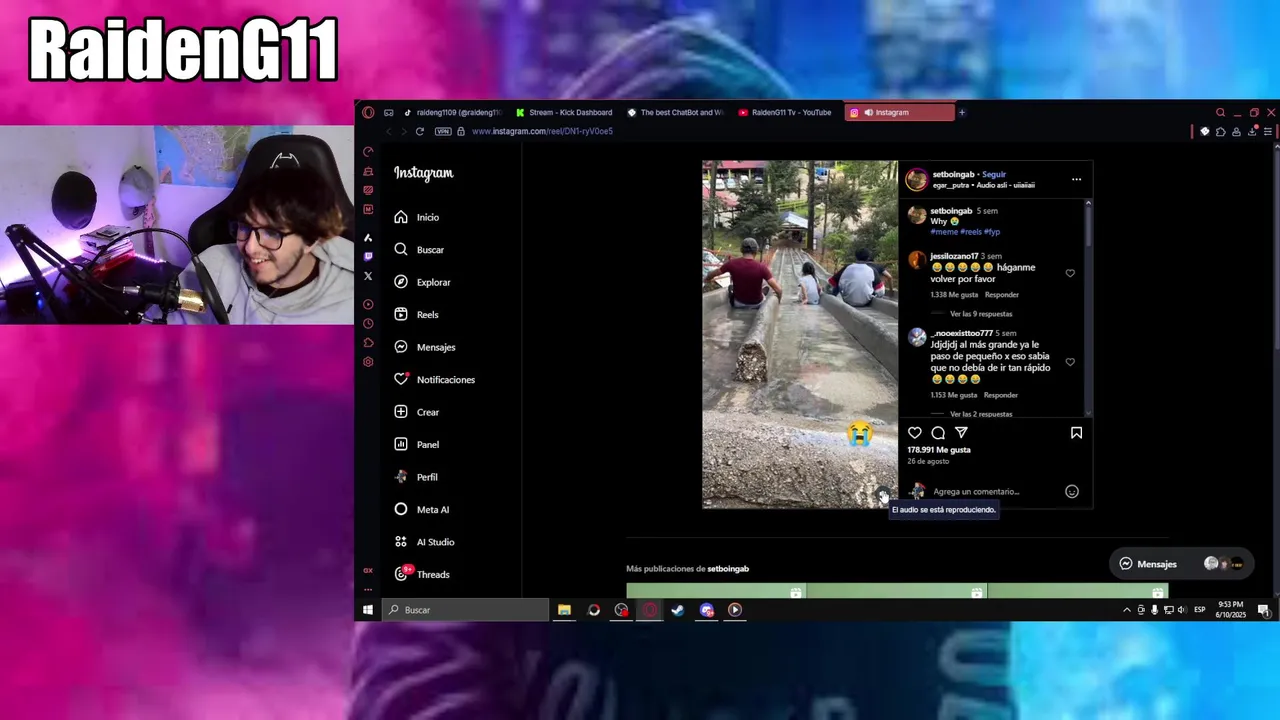Open Perfil avatar in sidebar

pos(401,477)
